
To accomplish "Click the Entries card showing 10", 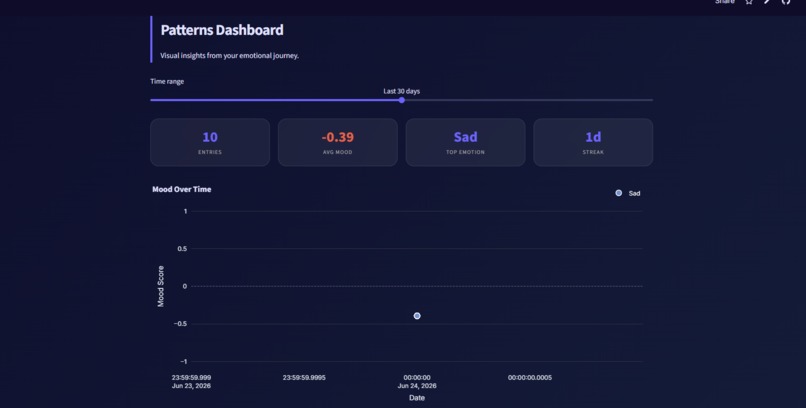I will pyautogui.click(x=210, y=142).
